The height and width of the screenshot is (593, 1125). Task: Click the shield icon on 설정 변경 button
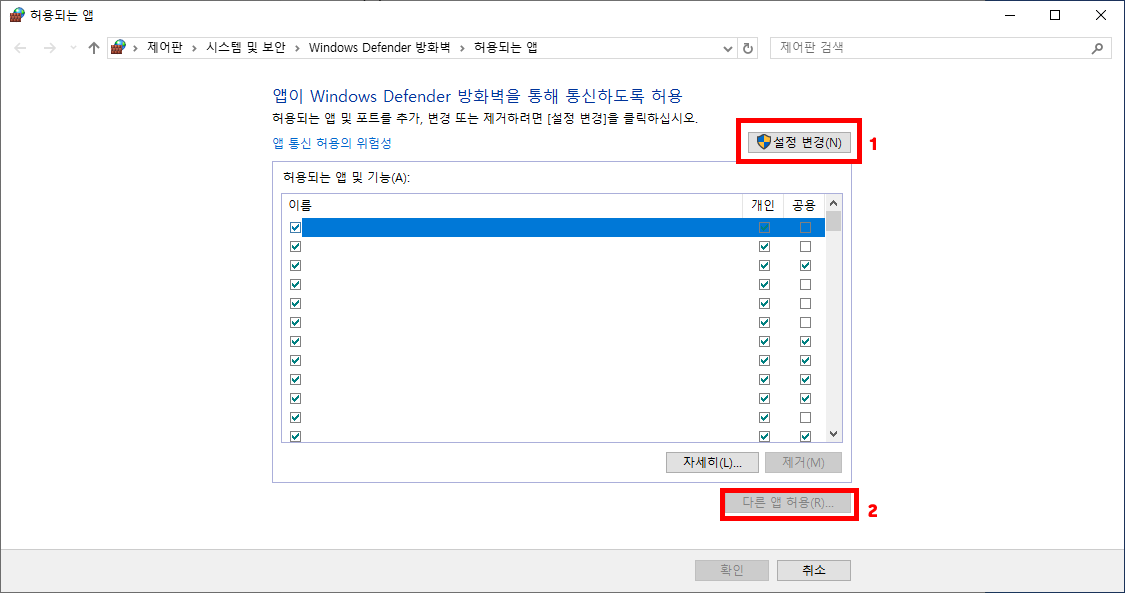click(x=764, y=142)
